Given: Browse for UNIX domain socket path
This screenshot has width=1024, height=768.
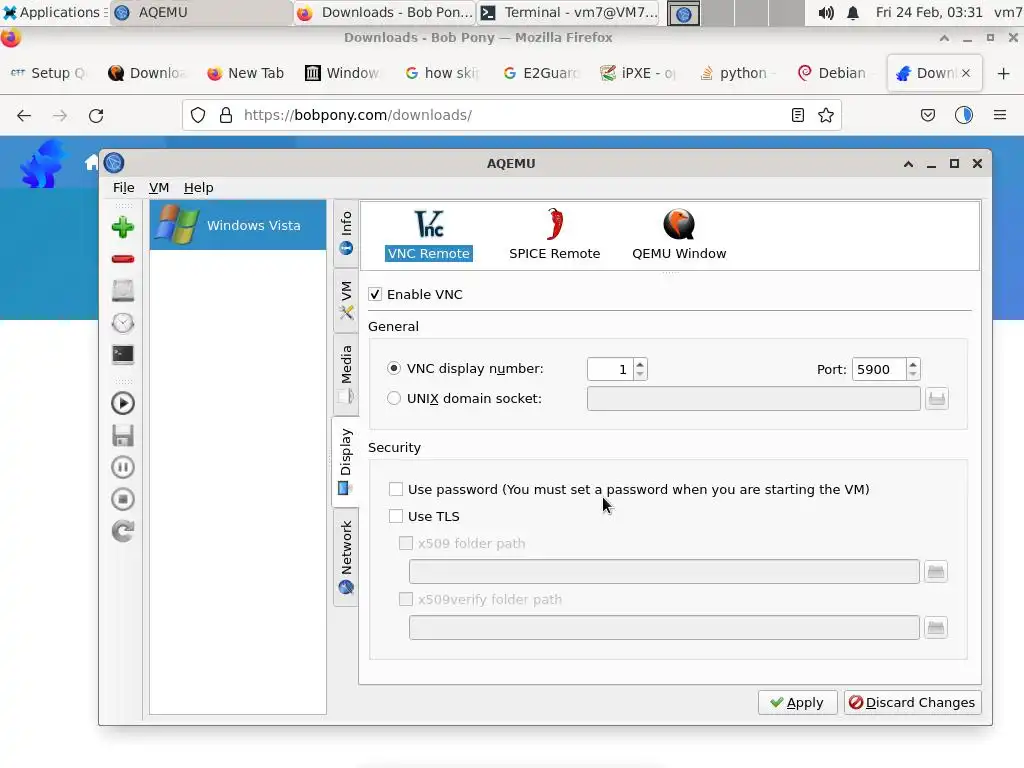Looking at the screenshot, I should click(937, 398).
